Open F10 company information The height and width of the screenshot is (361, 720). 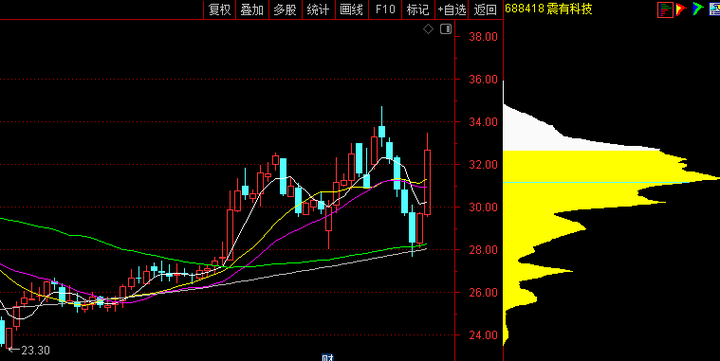point(385,10)
